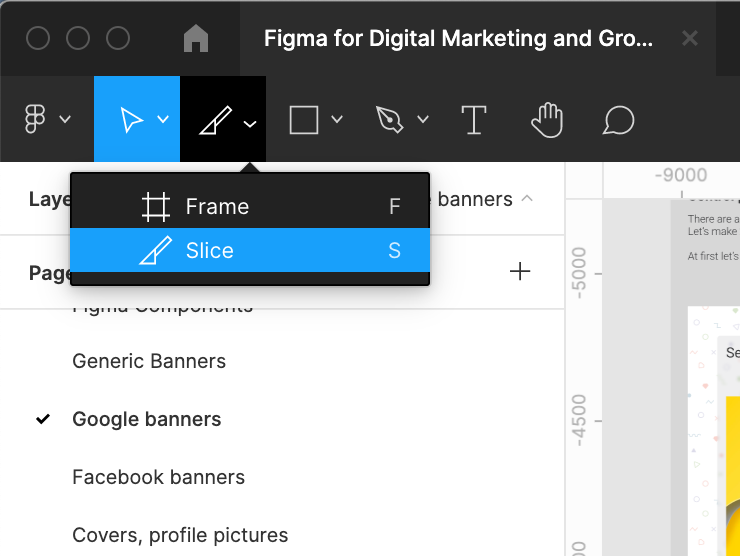
Task: Open the Facebook banners page
Action: [159, 477]
